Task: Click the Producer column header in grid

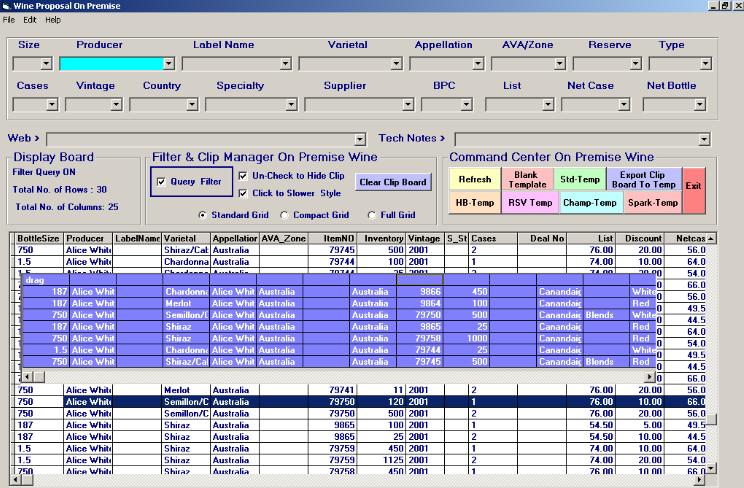Action: 88,238
